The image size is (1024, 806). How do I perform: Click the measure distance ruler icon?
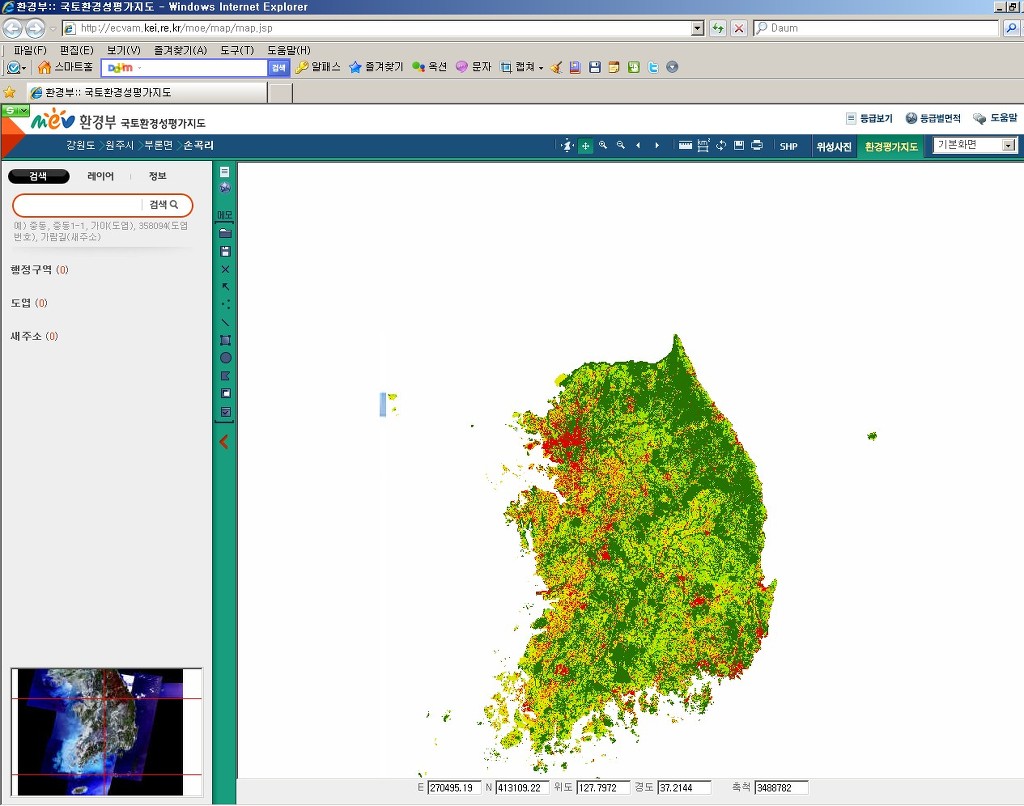(x=685, y=146)
